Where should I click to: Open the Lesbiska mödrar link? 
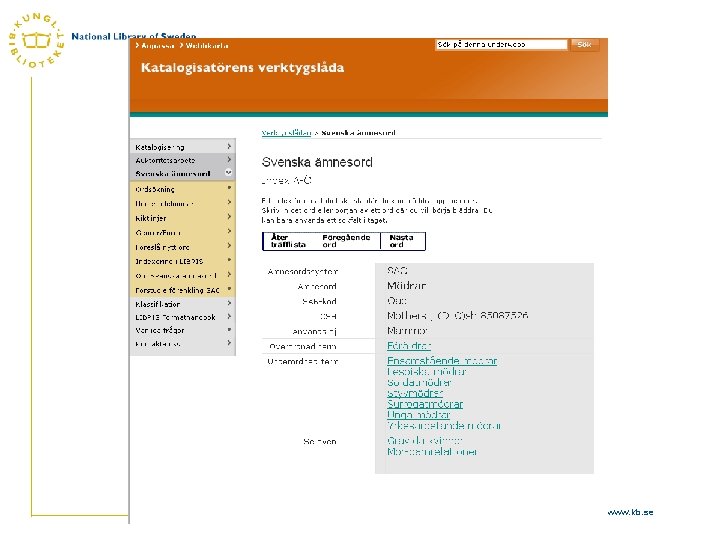[x=427, y=371]
